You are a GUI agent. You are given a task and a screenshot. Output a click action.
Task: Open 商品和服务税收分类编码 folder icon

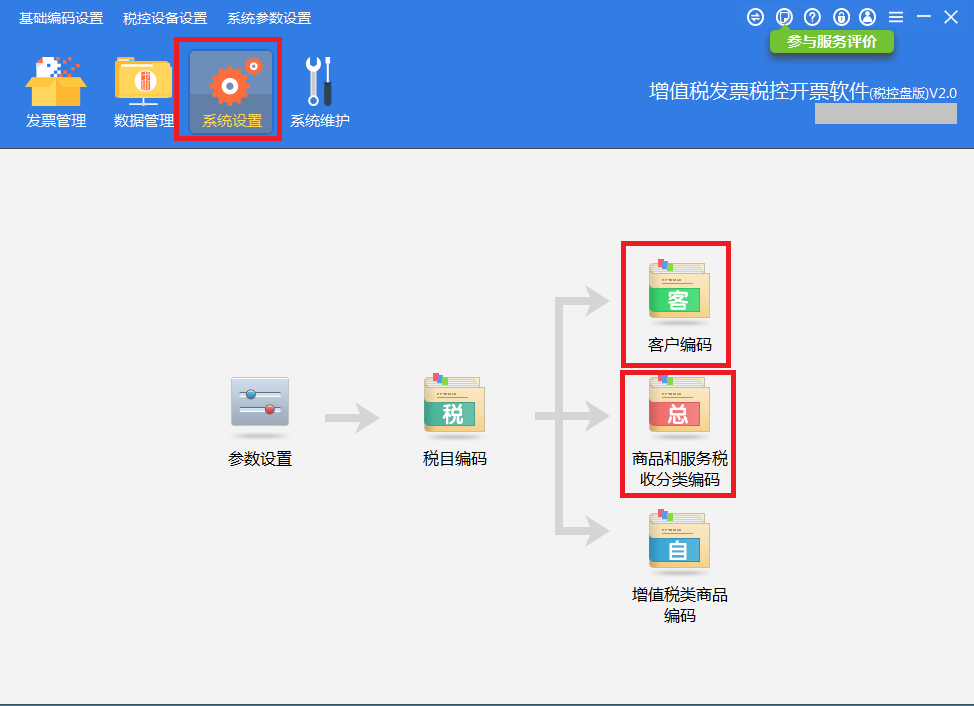[678, 405]
